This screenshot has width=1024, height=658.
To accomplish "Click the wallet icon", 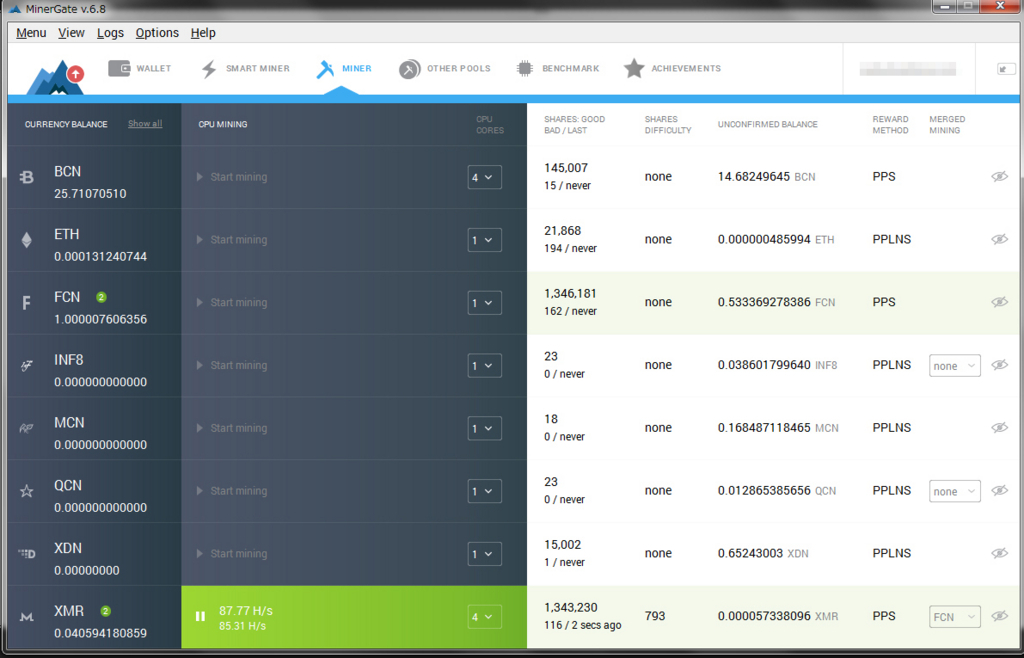I will (x=119, y=68).
